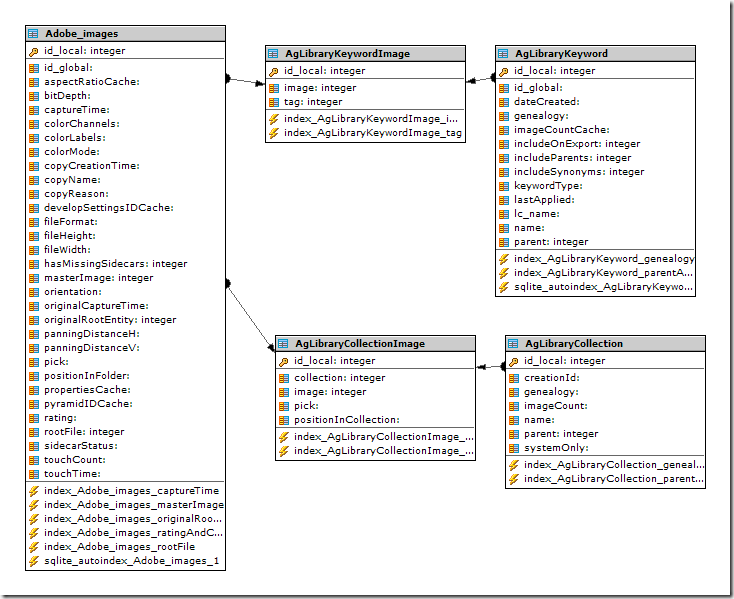Screen dimensions: 734x599
Task: Select parent: integer in AgLibraryCollection
Action: 561,434
